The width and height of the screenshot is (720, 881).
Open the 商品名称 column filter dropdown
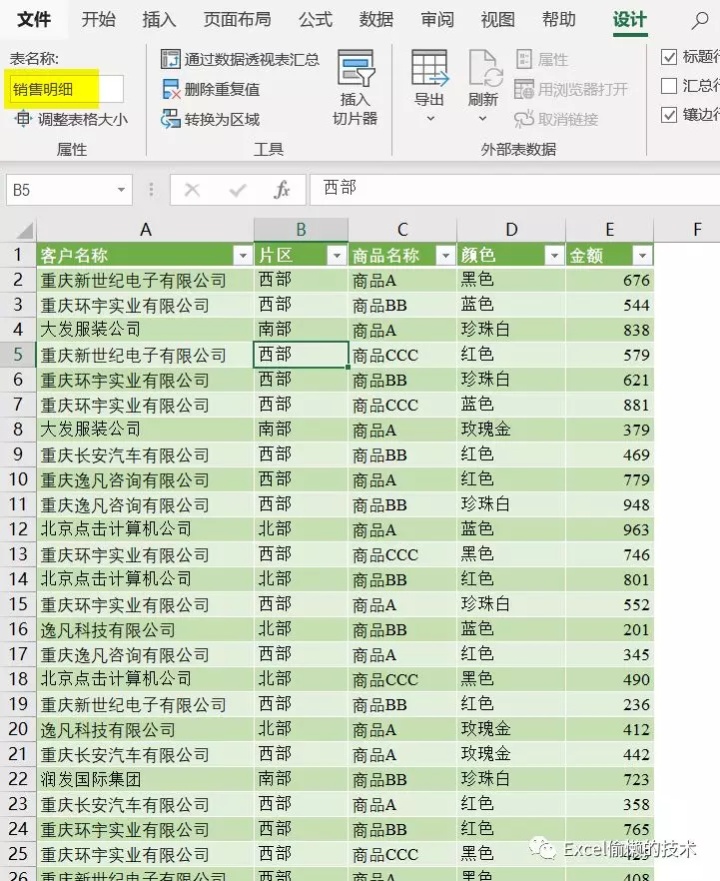pos(446,256)
